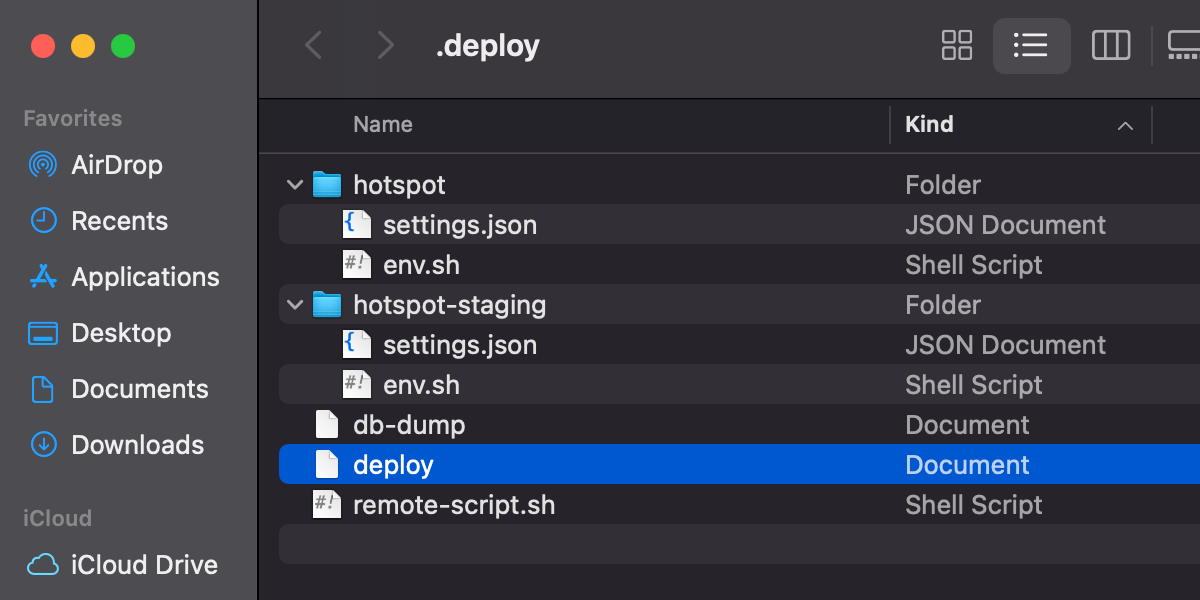
Task: Open the Documents folder icon
Action: tap(42, 389)
